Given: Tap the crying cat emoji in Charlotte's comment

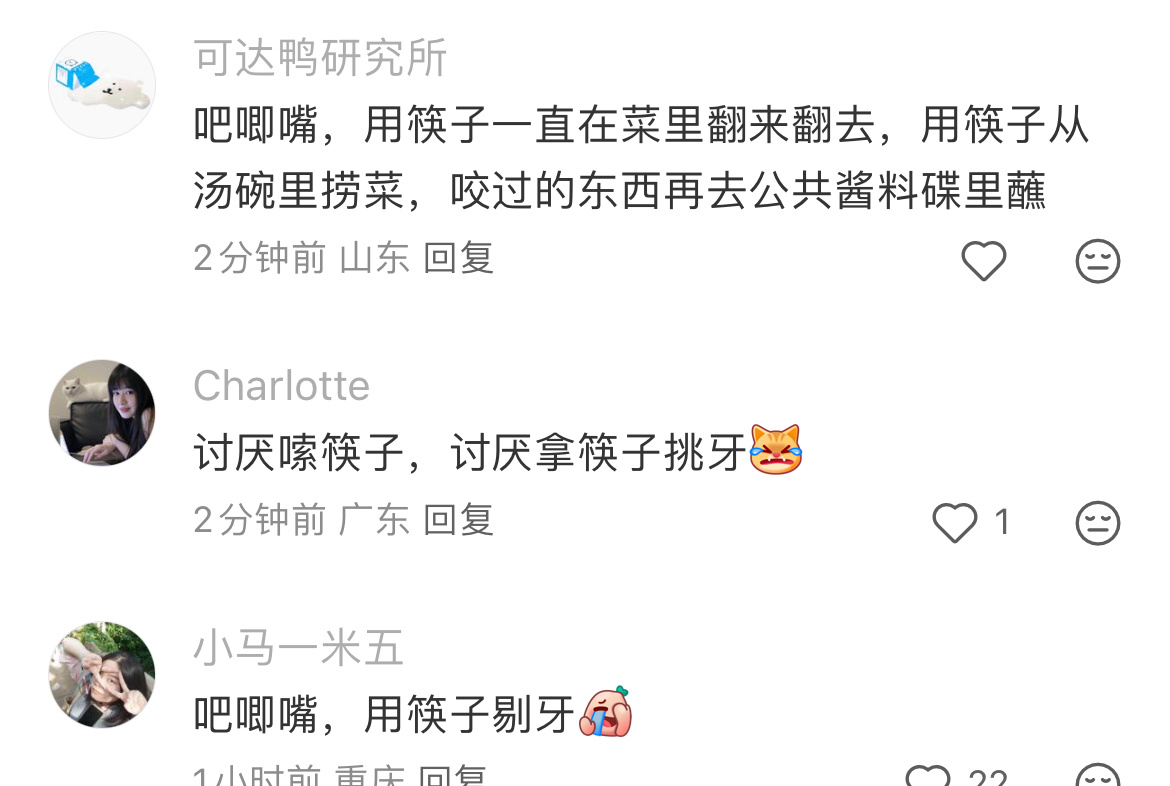Looking at the screenshot, I should click(x=776, y=449).
